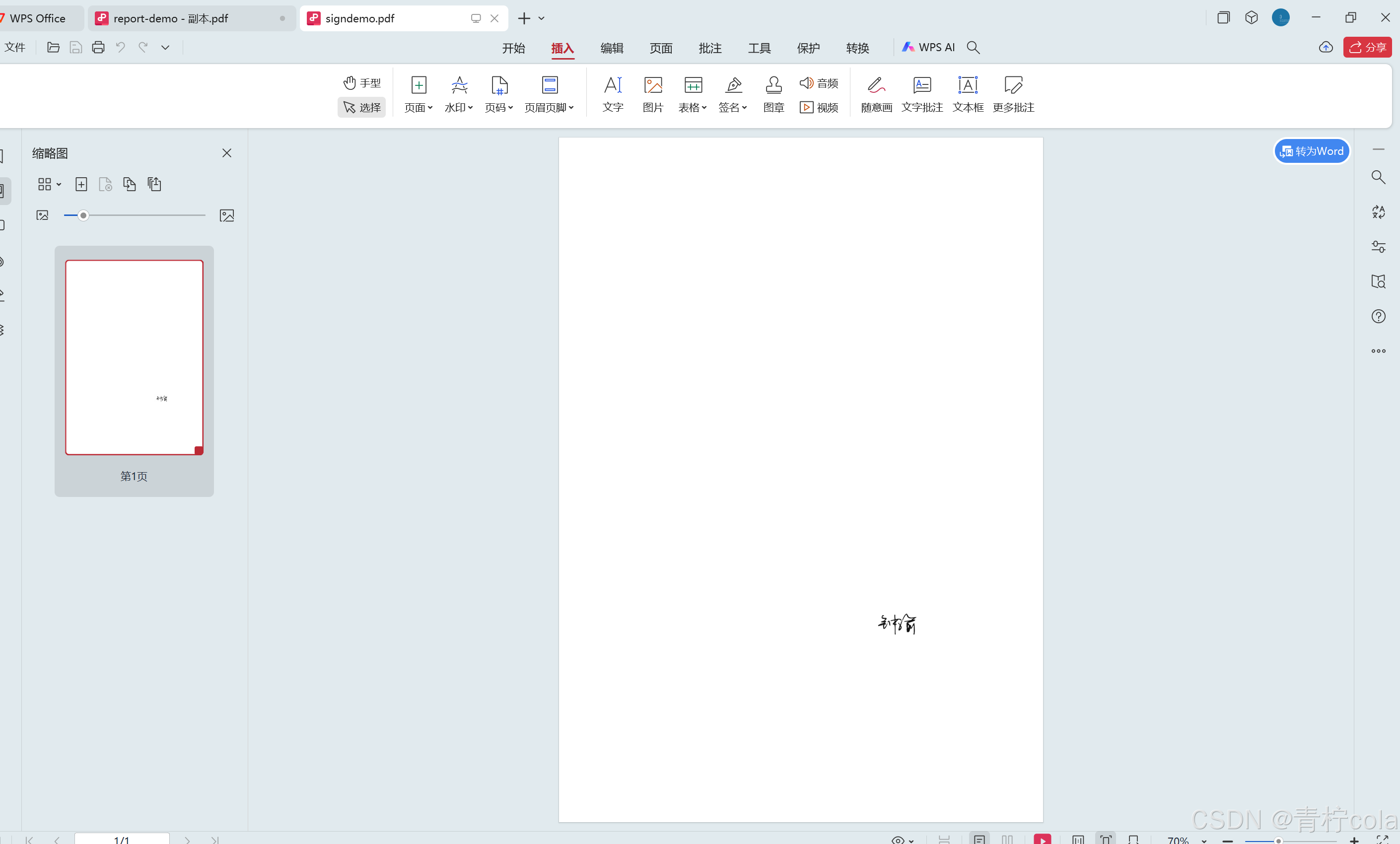Image resolution: width=1400 pixels, height=844 pixels.
Task: Switch to 手型 hand mode
Action: (362, 83)
